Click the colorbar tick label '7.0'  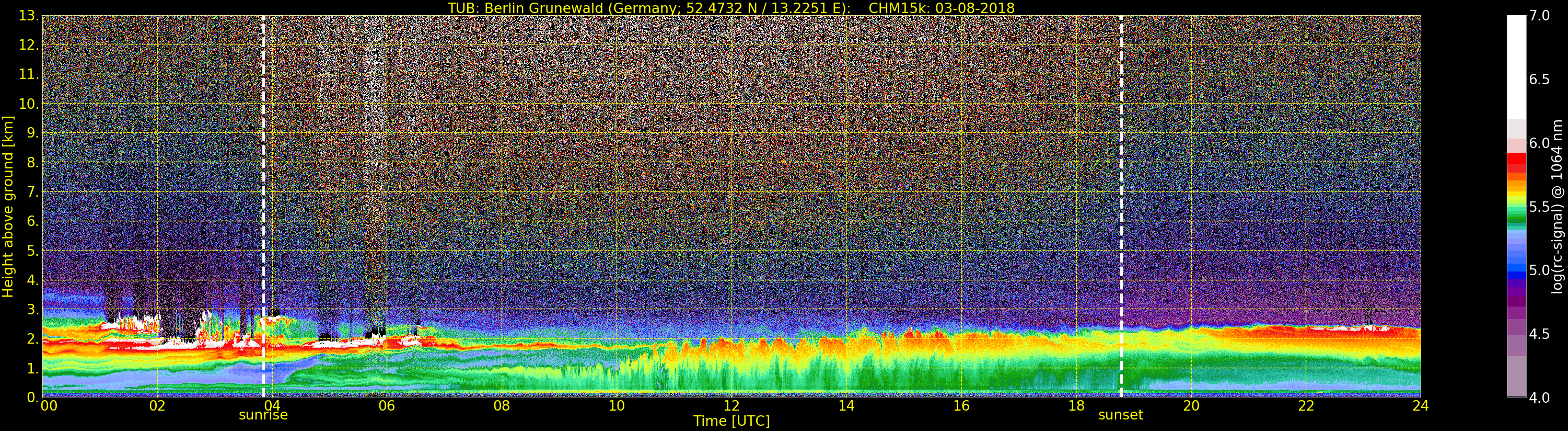coord(1539,16)
